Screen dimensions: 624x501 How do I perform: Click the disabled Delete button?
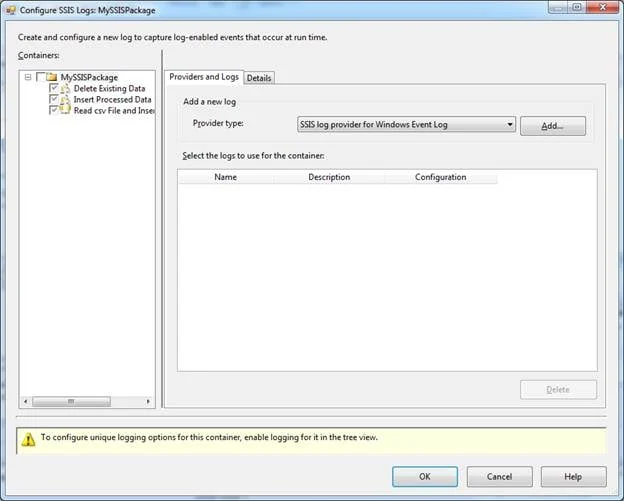[558, 390]
